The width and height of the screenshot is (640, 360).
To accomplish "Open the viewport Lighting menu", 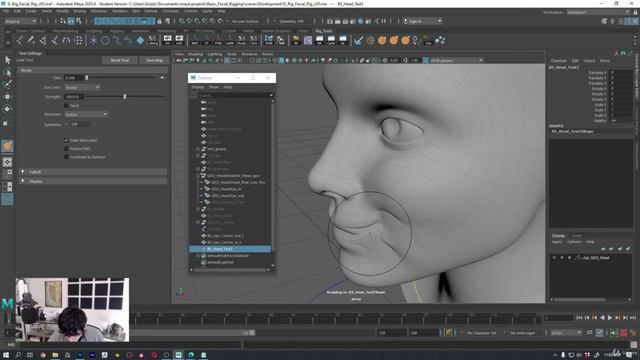I will [x=215, y=54].
